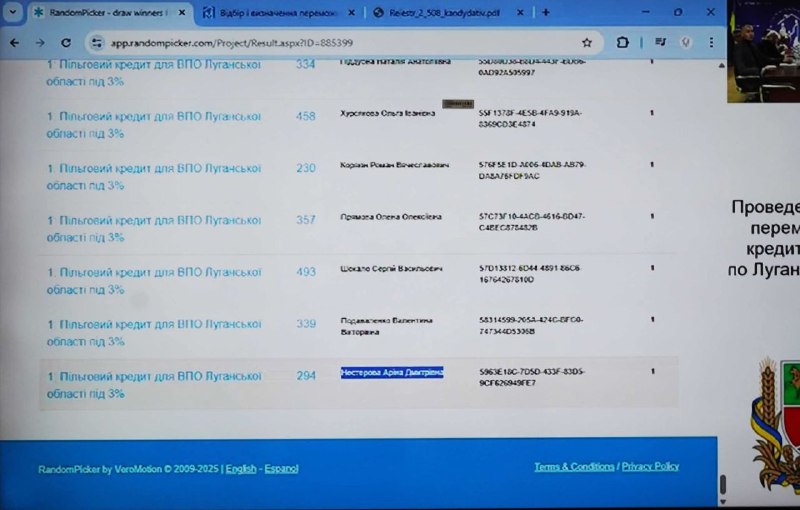
Task: Open the Privacy Policy link
Action: (650, 467)
